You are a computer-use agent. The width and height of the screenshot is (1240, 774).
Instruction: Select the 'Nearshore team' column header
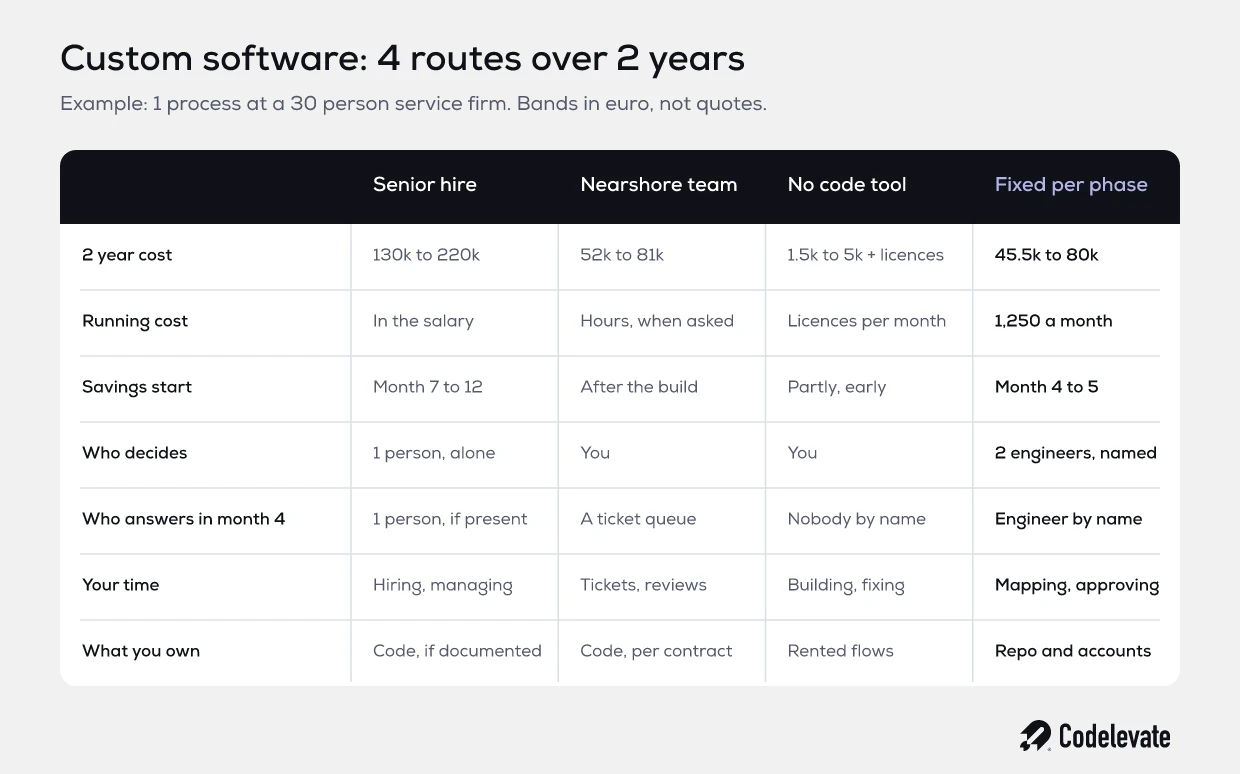coord(659,185)
